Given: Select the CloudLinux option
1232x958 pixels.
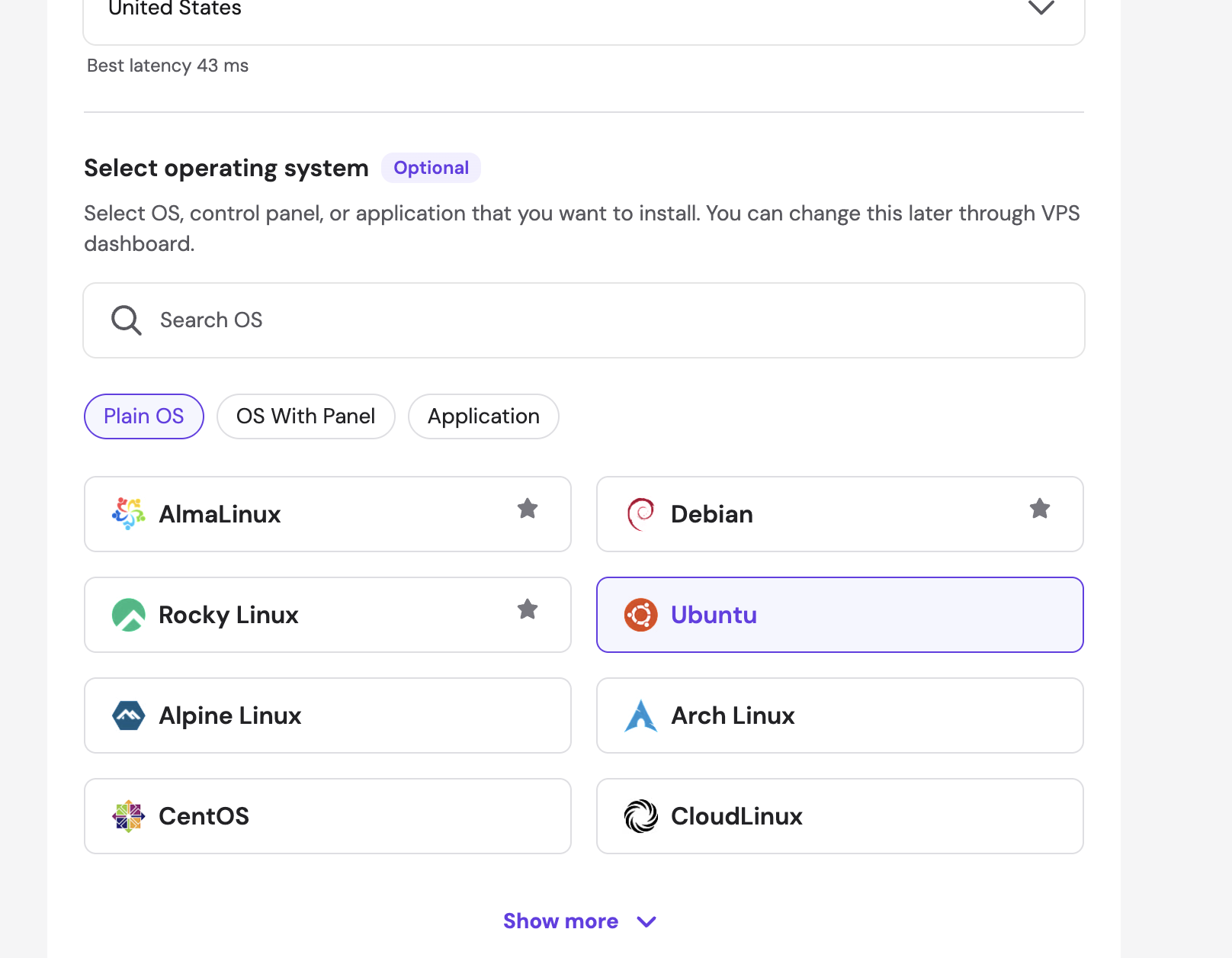Looking at the screenshot, I should (840, 816).
